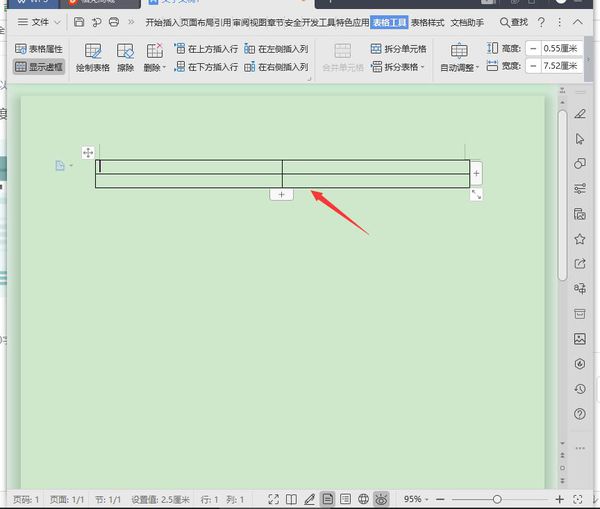This screenshot has height=509, width=600.
Task: Open the help question mark icon
Action: pyautogui.click(x=541, y=22)
